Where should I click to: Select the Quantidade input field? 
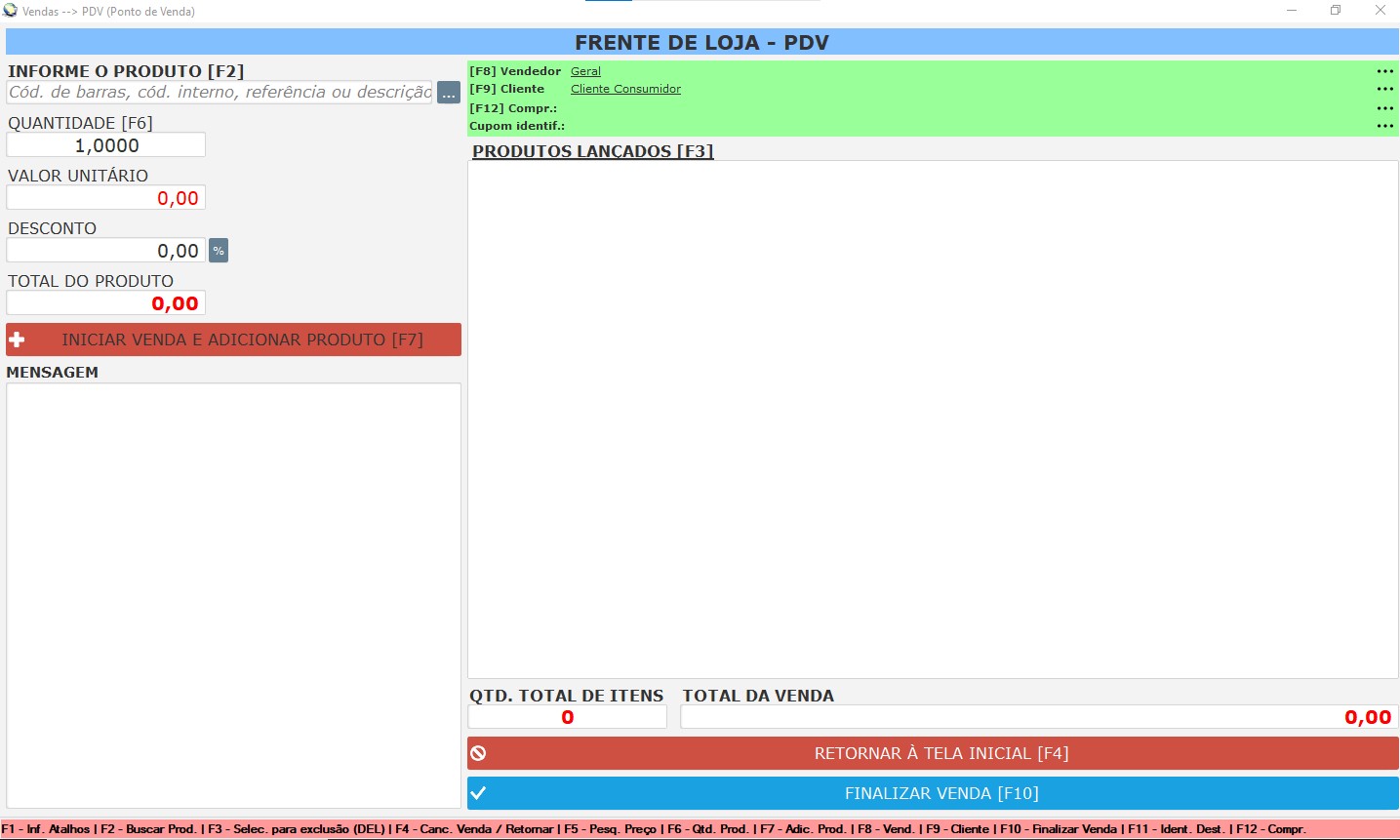[x=106, y=145]
